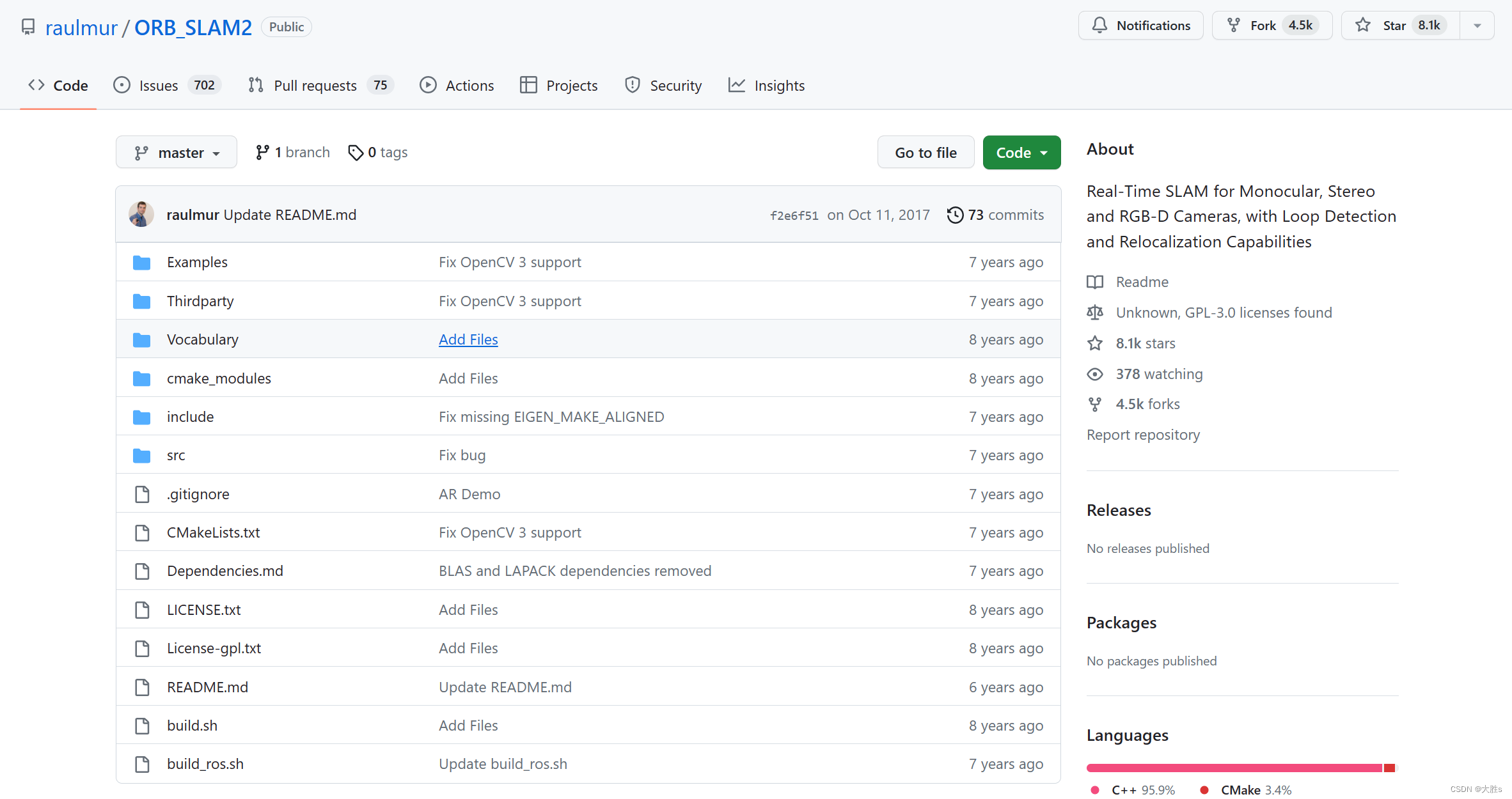Click the Vocabulary folder icon

coord(141,339)
